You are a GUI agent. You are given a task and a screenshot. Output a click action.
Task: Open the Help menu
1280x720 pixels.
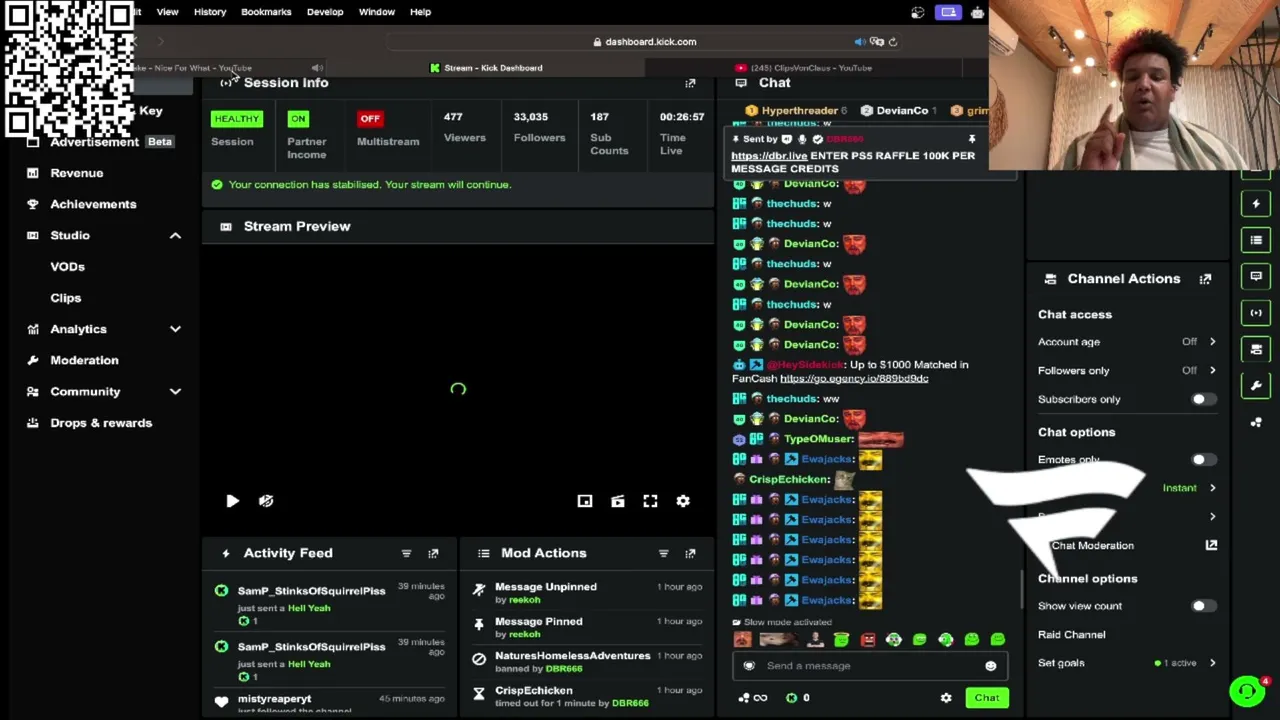(420, 12)
